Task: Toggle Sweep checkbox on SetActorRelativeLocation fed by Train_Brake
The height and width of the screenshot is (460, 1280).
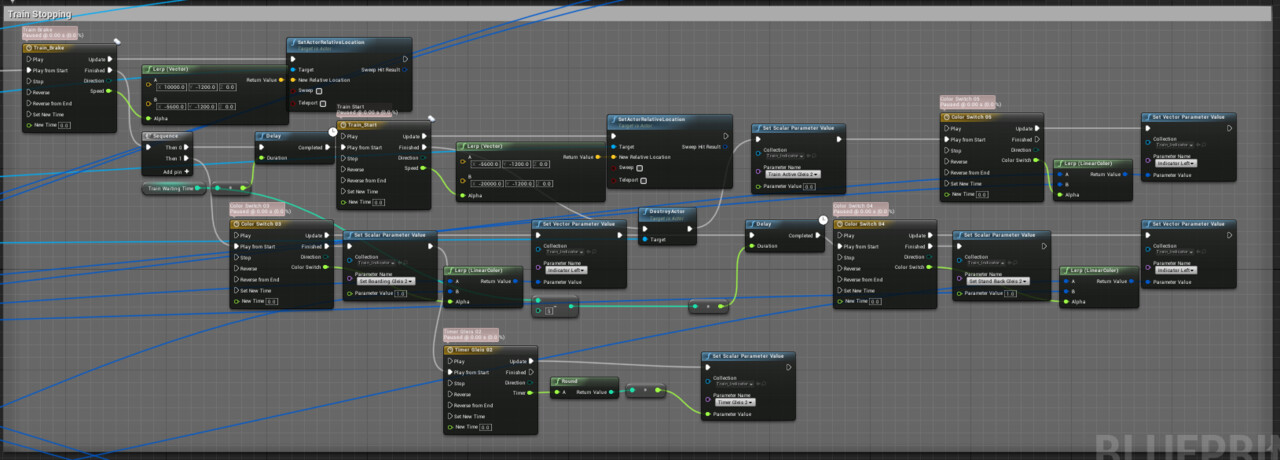Action: pos(319,91)
